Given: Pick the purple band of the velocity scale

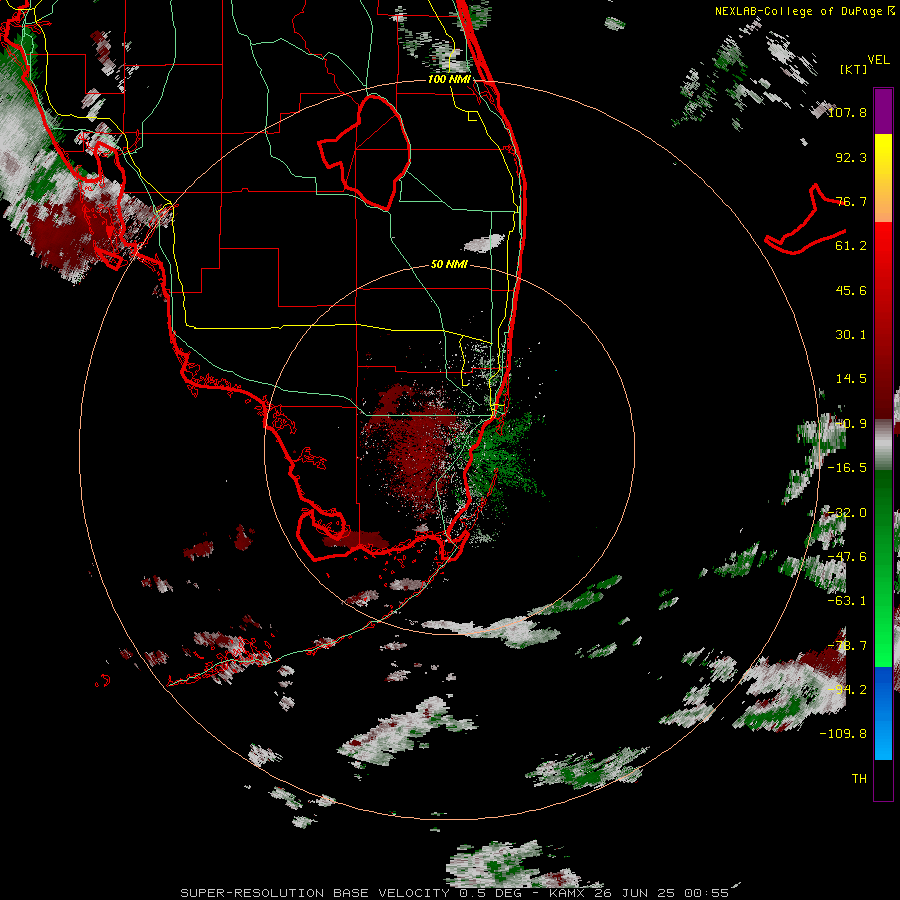Looking at the screenshot, I should pos(883,111).
